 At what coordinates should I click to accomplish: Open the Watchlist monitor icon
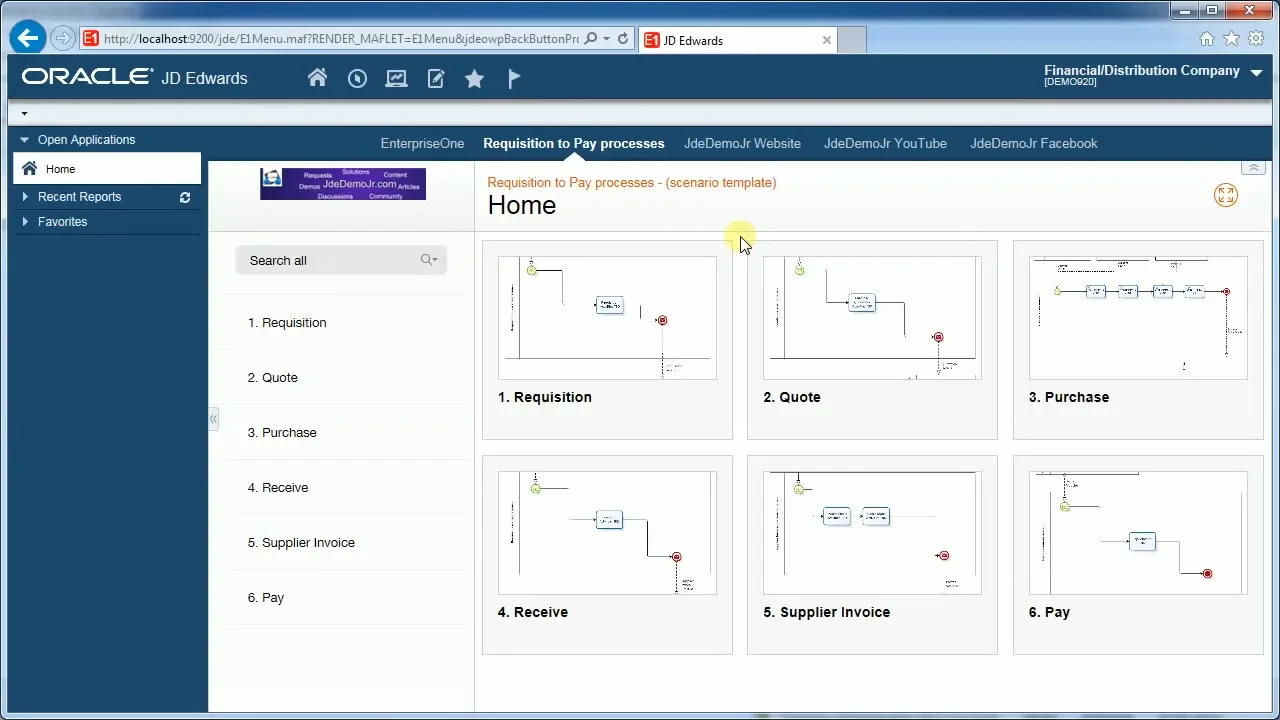pos(396,78)
